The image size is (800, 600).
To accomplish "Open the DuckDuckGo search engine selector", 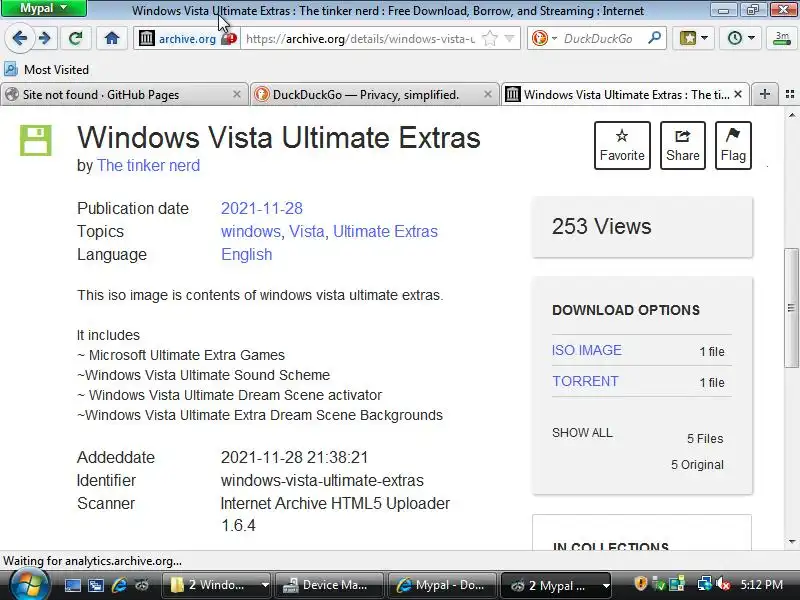I will pos(543,38).
